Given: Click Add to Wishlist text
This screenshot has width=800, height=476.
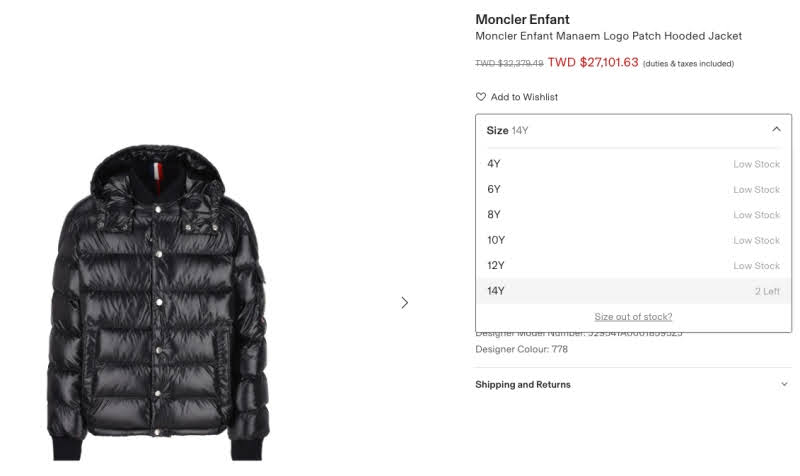Looking at the screenshot, I should tap(524, 97).
